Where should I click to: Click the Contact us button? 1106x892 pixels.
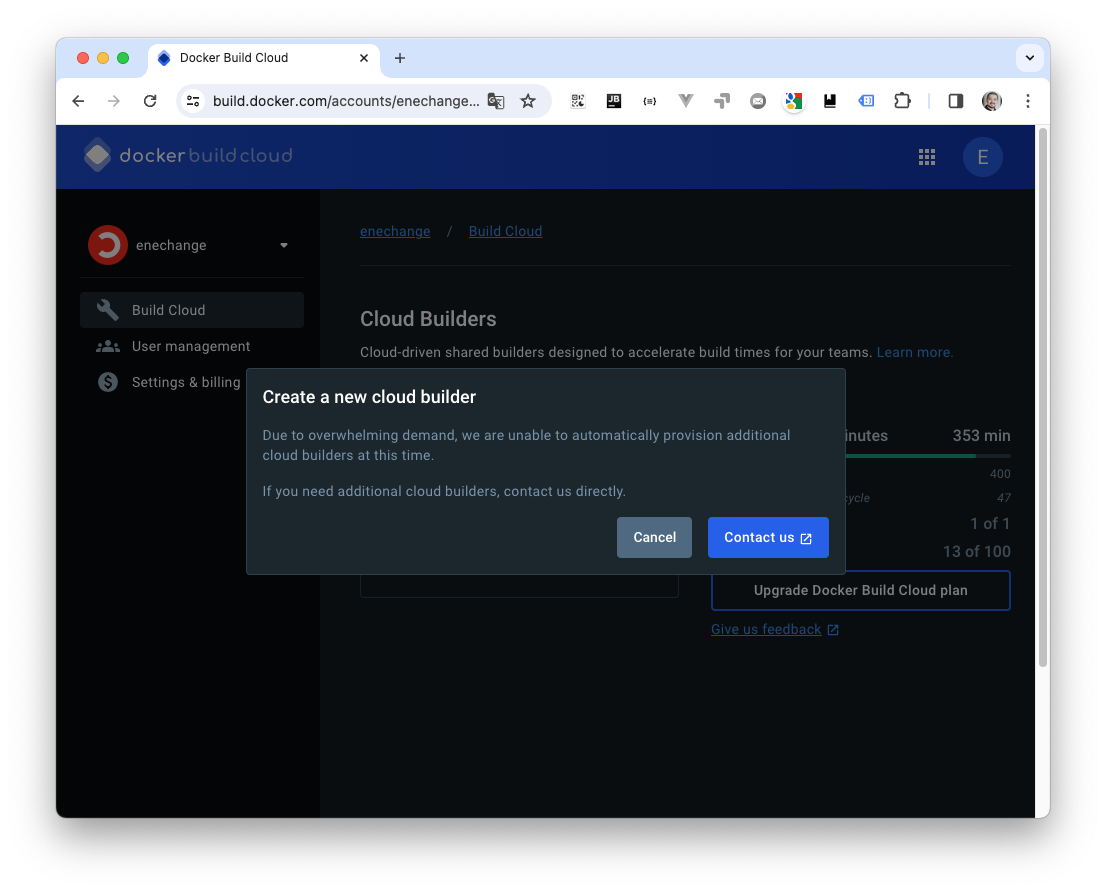768,537
